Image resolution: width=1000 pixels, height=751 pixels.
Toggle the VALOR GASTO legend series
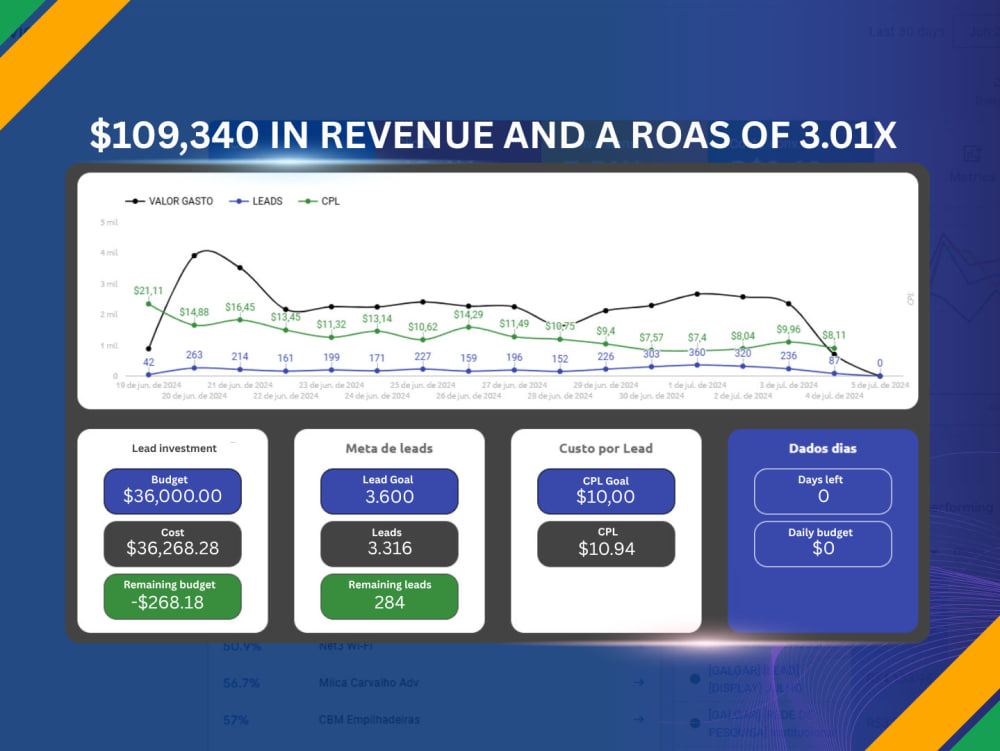click(x=169, y=201)
